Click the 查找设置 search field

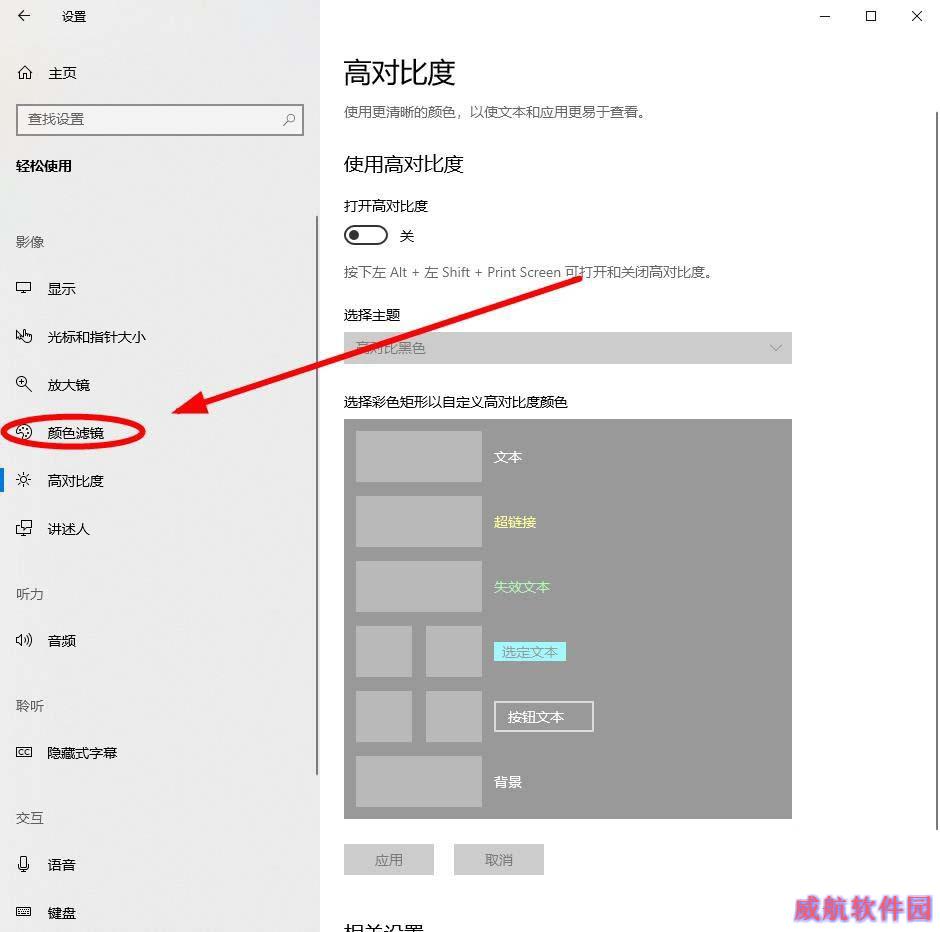(160, 119)
